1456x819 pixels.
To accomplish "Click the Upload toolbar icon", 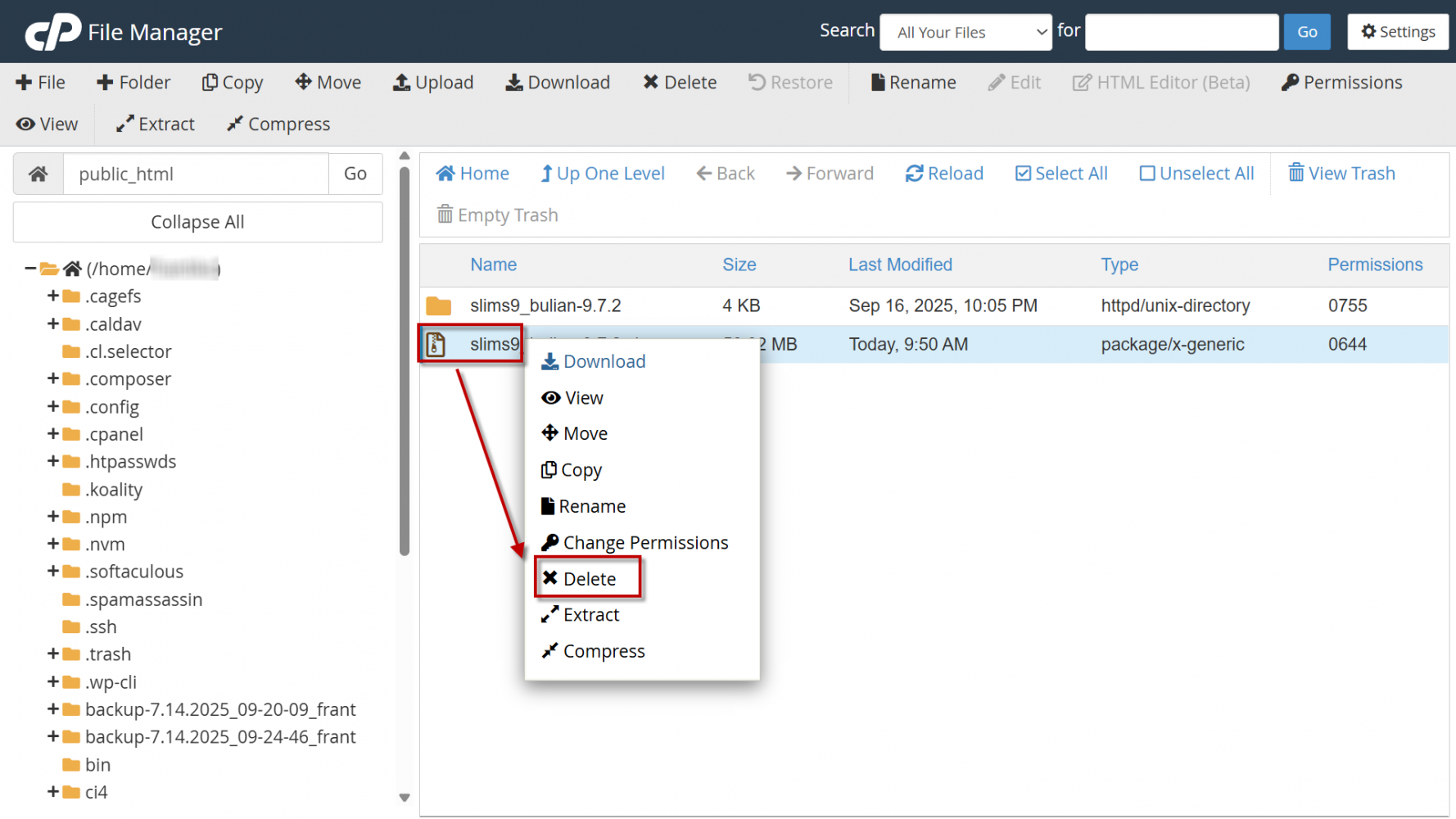I will pos(401,83).
